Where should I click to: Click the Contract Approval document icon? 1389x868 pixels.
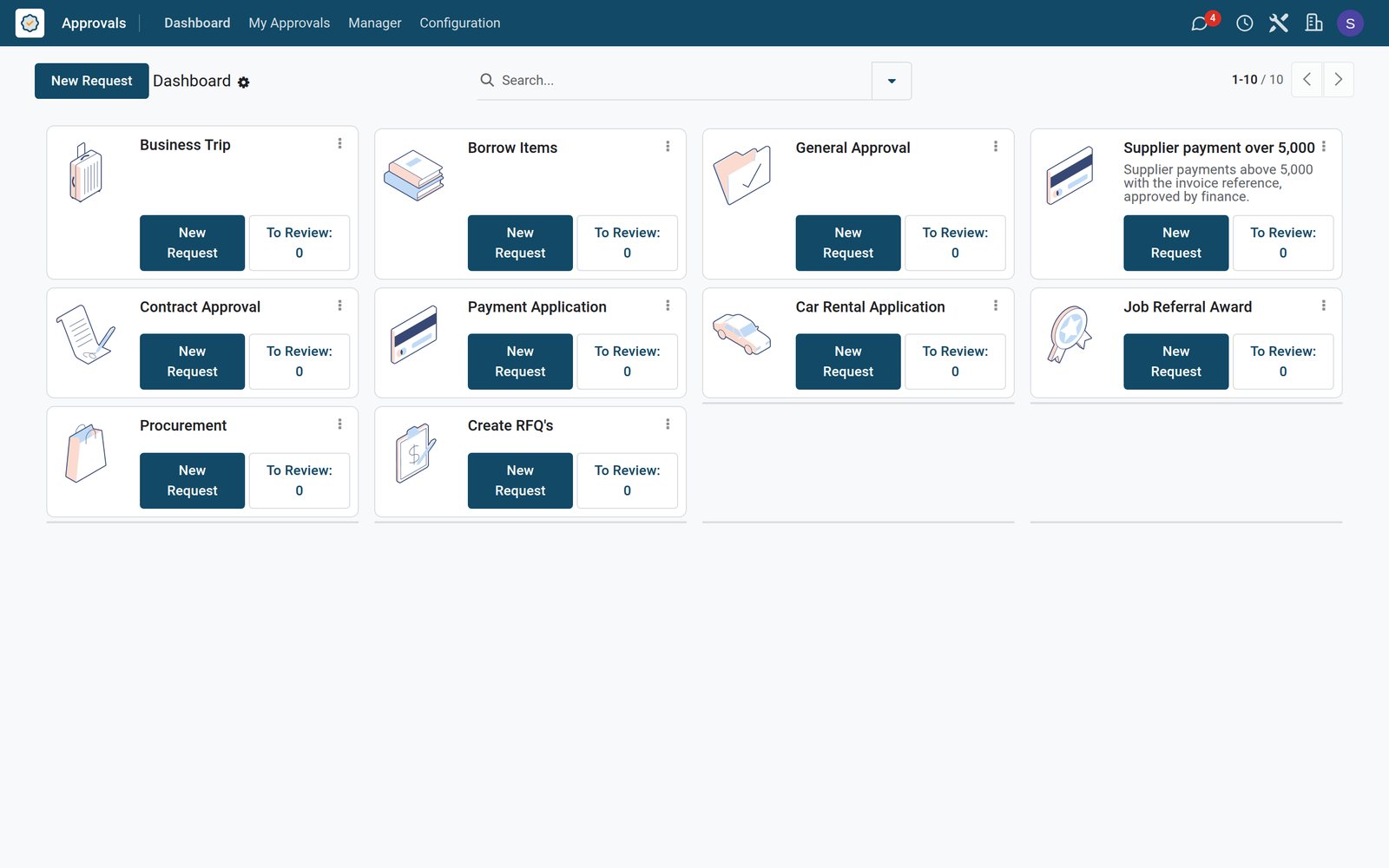[86, 334]
